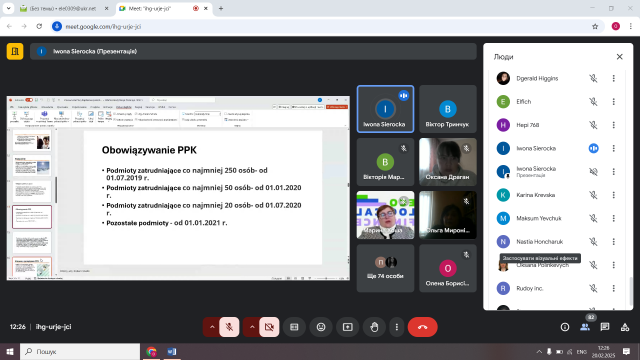
Task: Open more options for Rudoy Inc.
Action: [613, 288]
